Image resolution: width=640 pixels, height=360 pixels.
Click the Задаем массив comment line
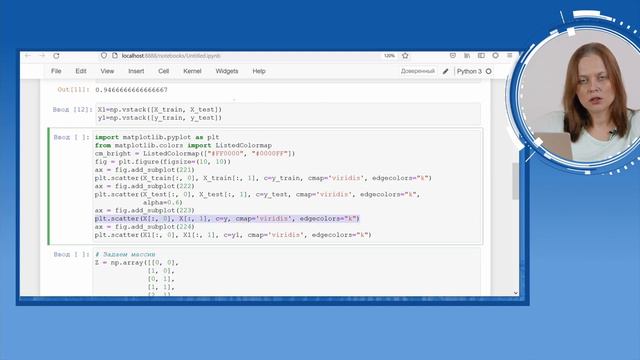coord(125,254)
